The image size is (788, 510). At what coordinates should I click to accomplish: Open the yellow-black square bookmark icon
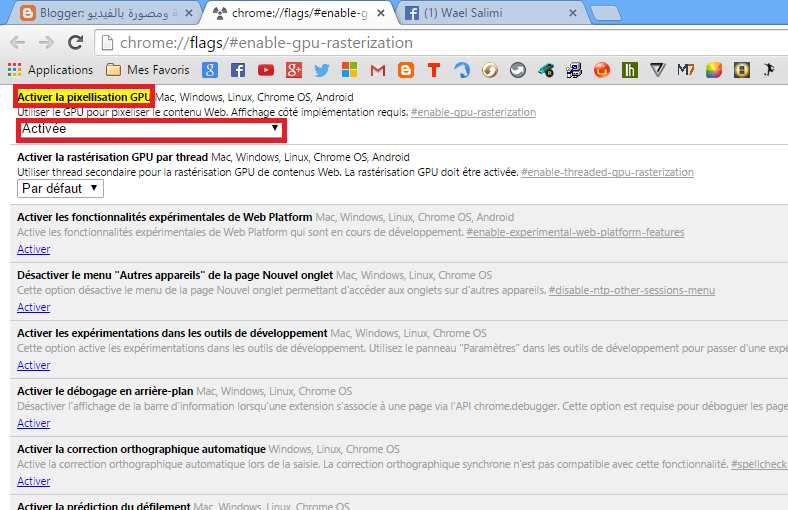[742, 70]
